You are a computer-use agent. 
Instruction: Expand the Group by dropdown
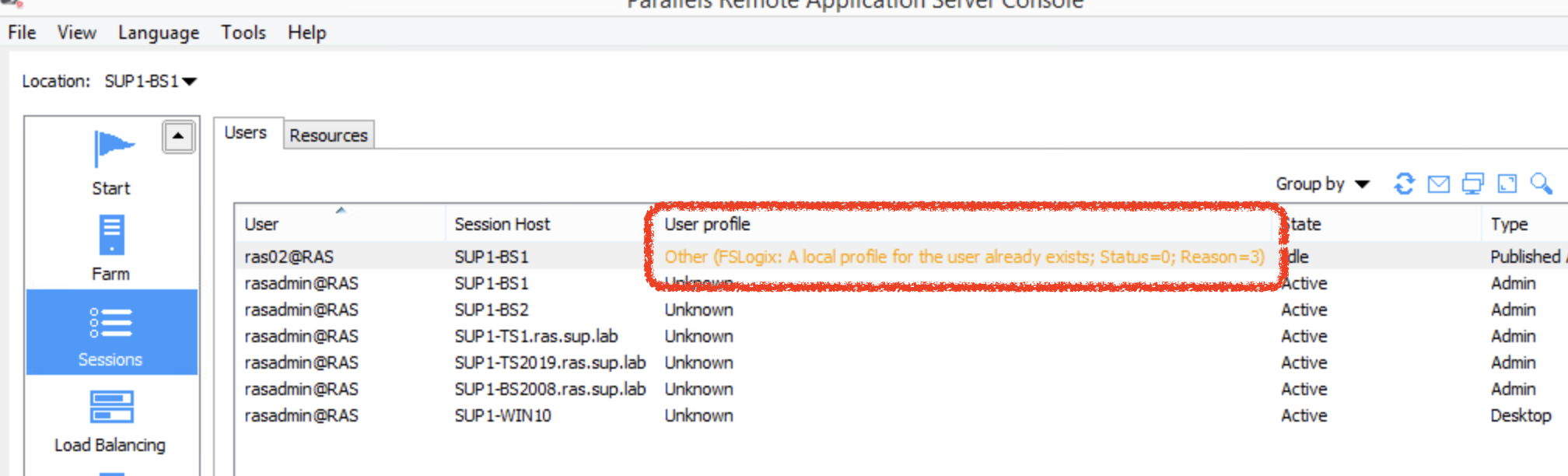(1321, 184)
